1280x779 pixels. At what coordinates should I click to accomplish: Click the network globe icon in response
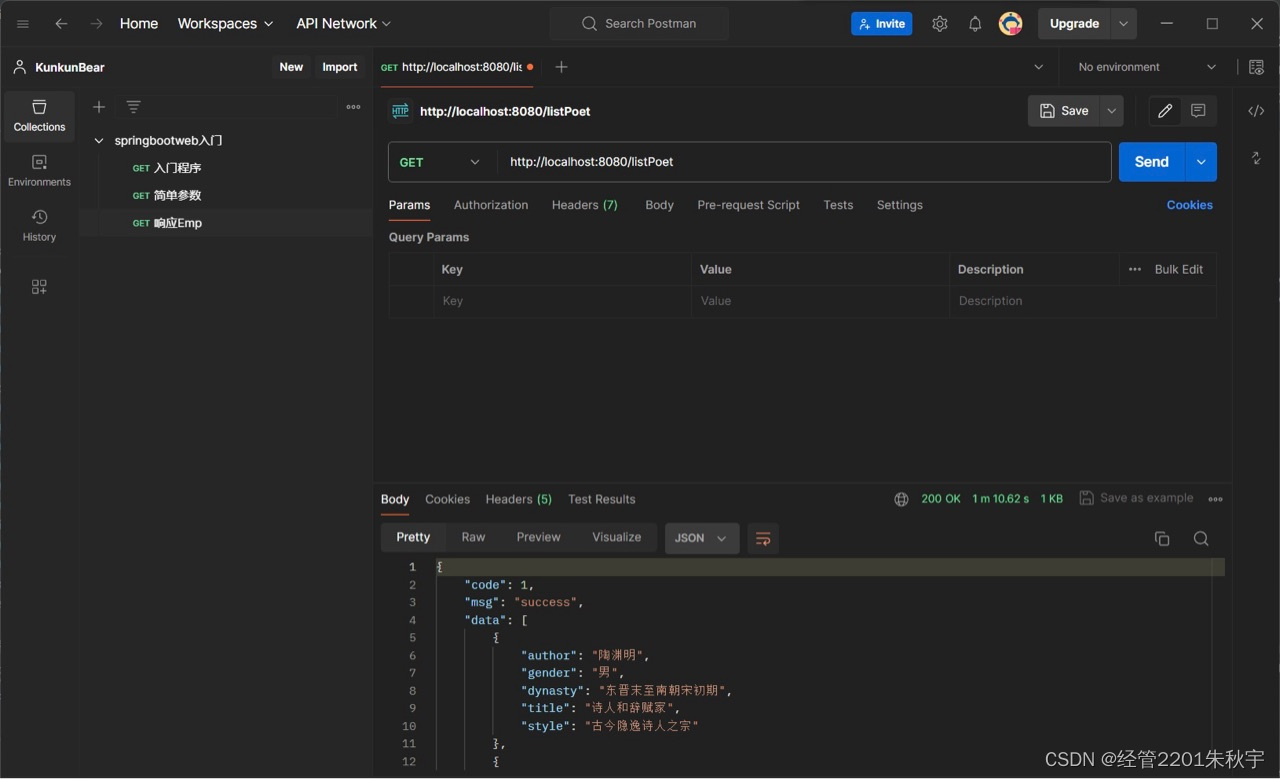[x=901, y=499]
